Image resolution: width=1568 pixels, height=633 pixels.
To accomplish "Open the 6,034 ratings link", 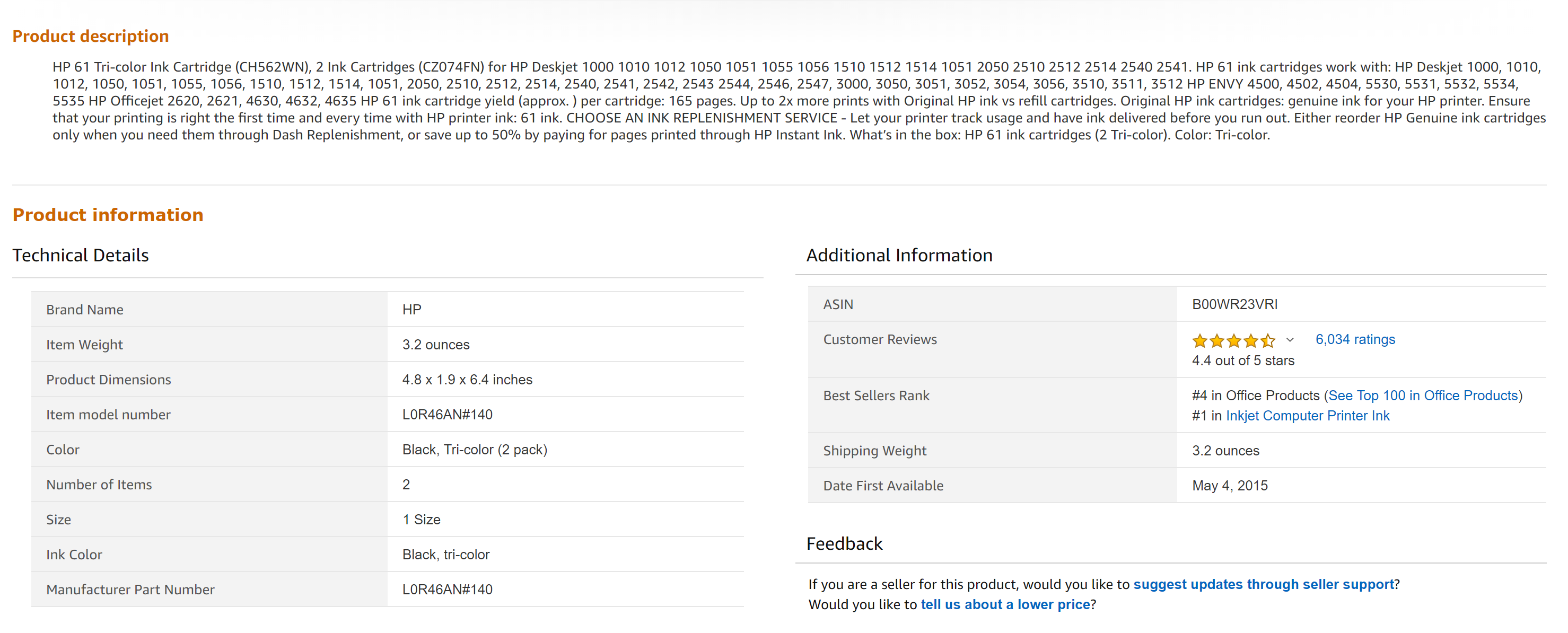I will (1354, 339).
